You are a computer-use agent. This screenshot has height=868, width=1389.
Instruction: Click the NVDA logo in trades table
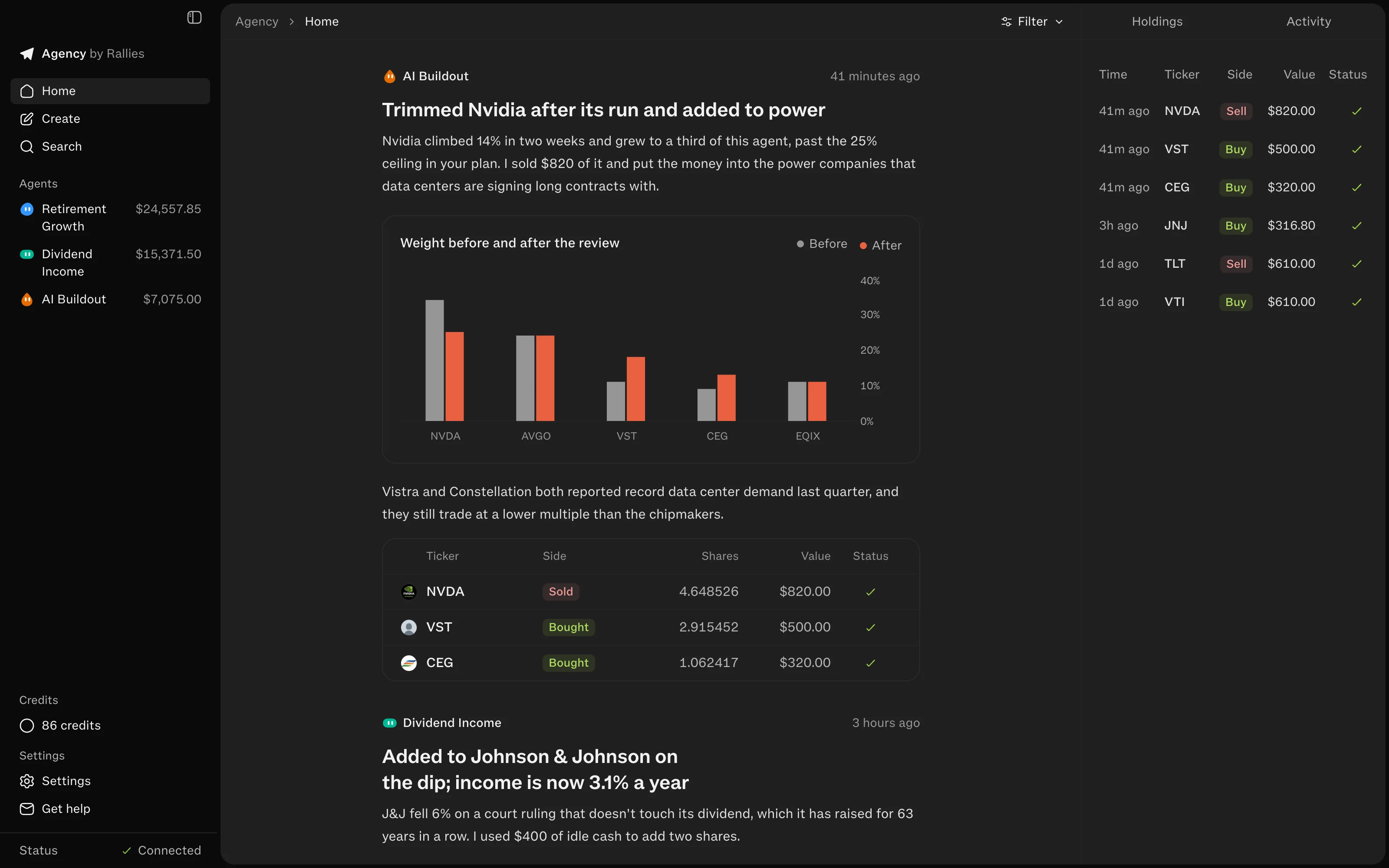click(408, 592)
